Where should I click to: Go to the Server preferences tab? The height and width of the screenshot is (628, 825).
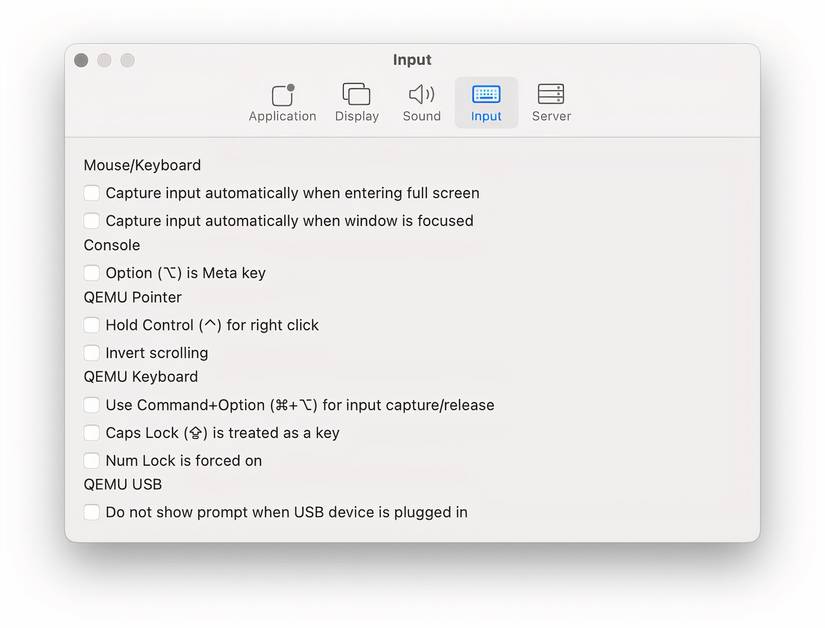(x=551, y=103)
